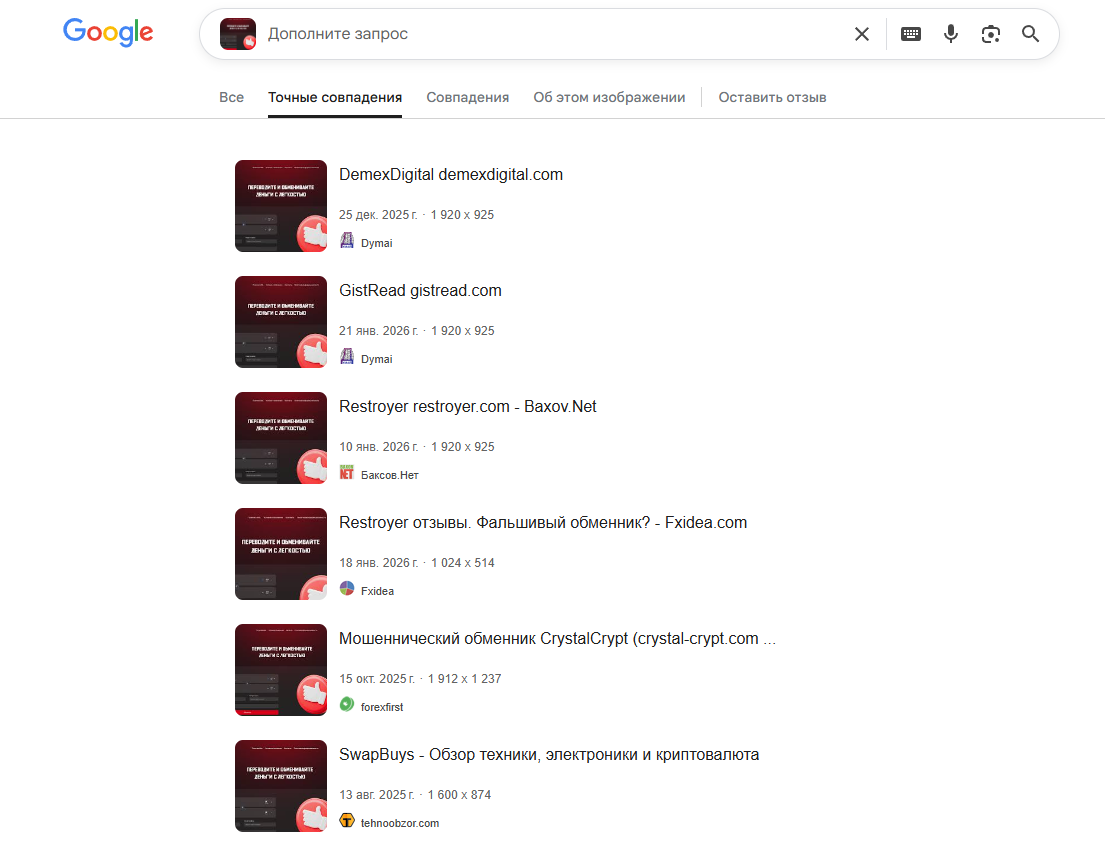Click the forexfirst favicon icon
This screenshot has width=1105, height=848.
pos(347,704)
